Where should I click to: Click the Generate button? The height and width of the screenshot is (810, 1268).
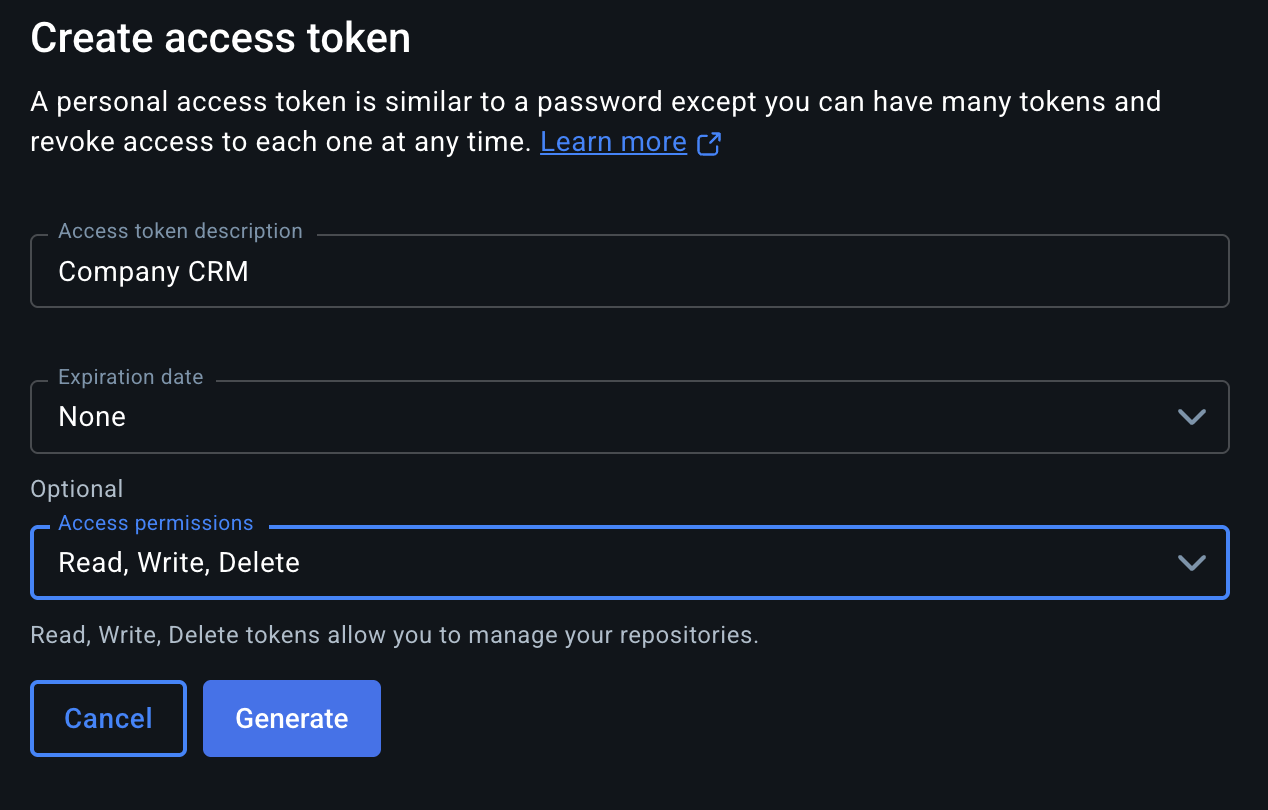point(291,718)
